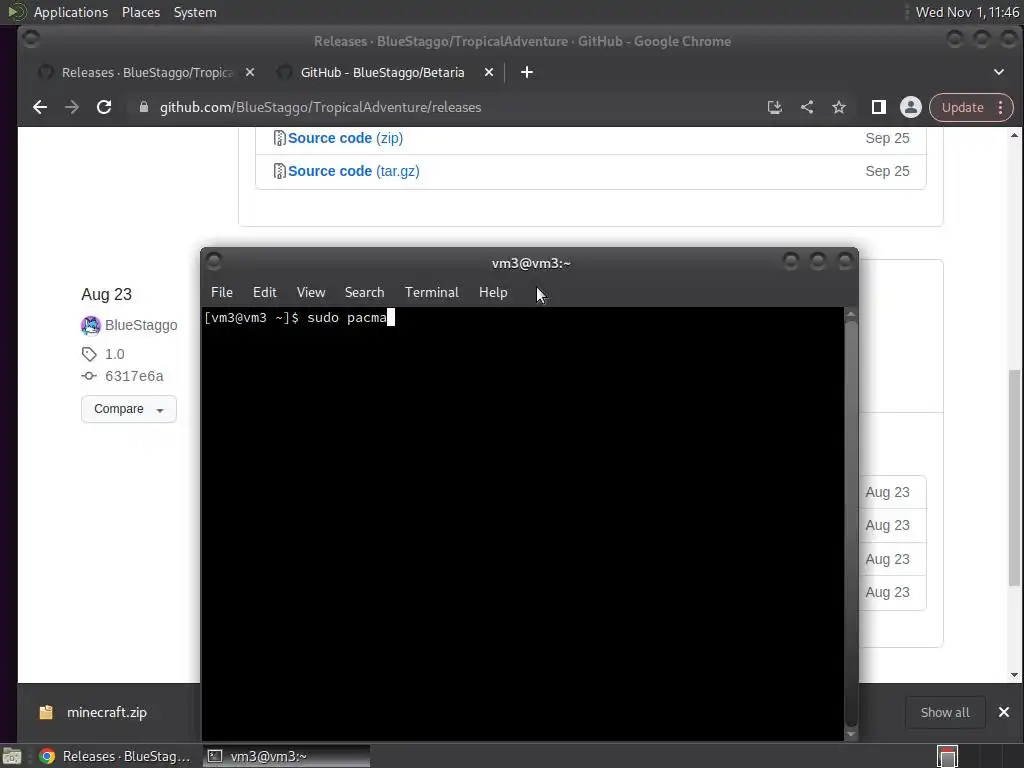This screenshot has height=768, width=1024.
Task: Click terminal scrollbar up arrow
Action: (851, 314)
